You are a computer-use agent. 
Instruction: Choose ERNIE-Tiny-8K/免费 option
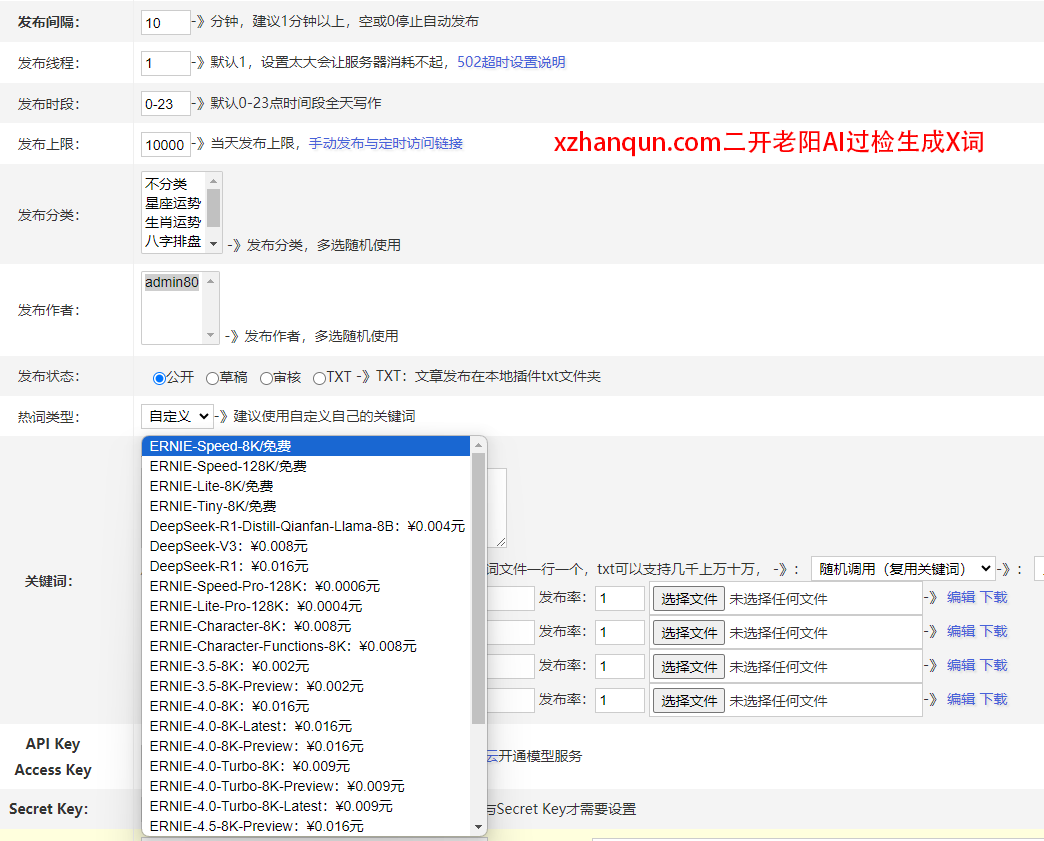tap(306, 506)
